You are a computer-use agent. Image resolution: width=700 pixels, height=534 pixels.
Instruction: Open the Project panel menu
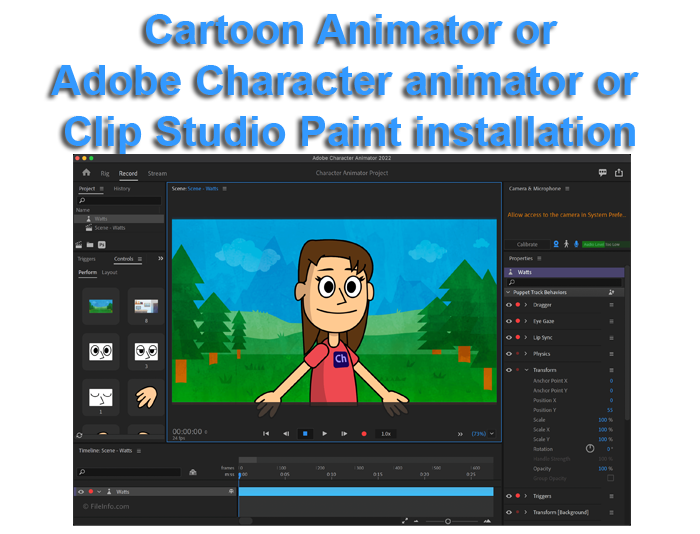pos(102,188)
